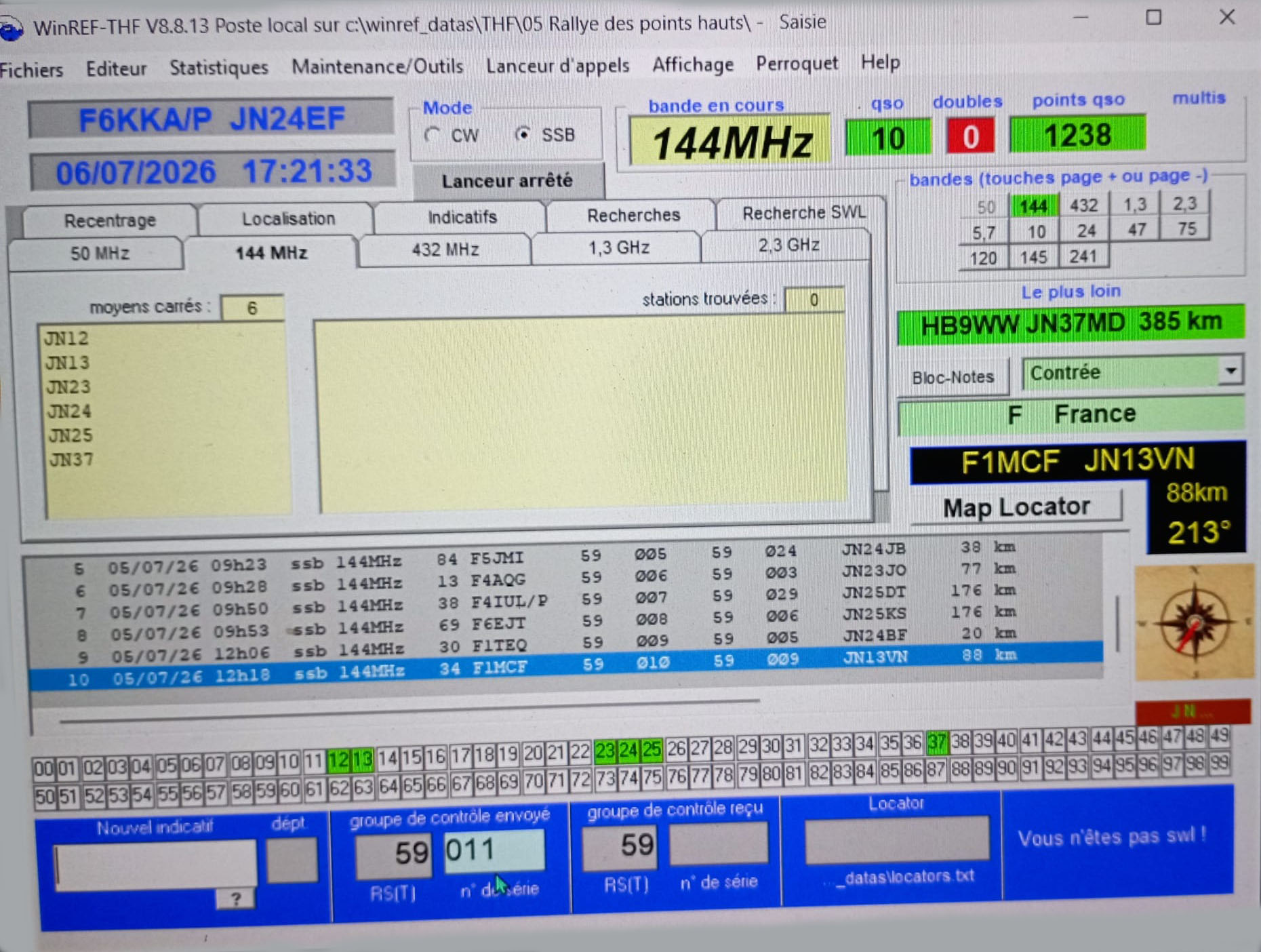Click the Bloc-Notes button
This screenshot has width=1261, height=952.
(x=953, y=377)
